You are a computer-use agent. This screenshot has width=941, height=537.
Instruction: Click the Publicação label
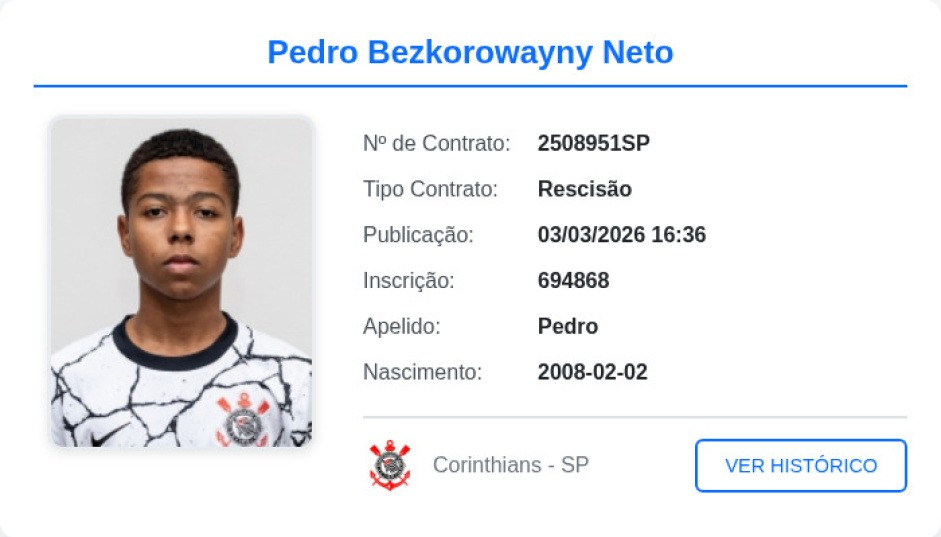click(x=418, y=235)
